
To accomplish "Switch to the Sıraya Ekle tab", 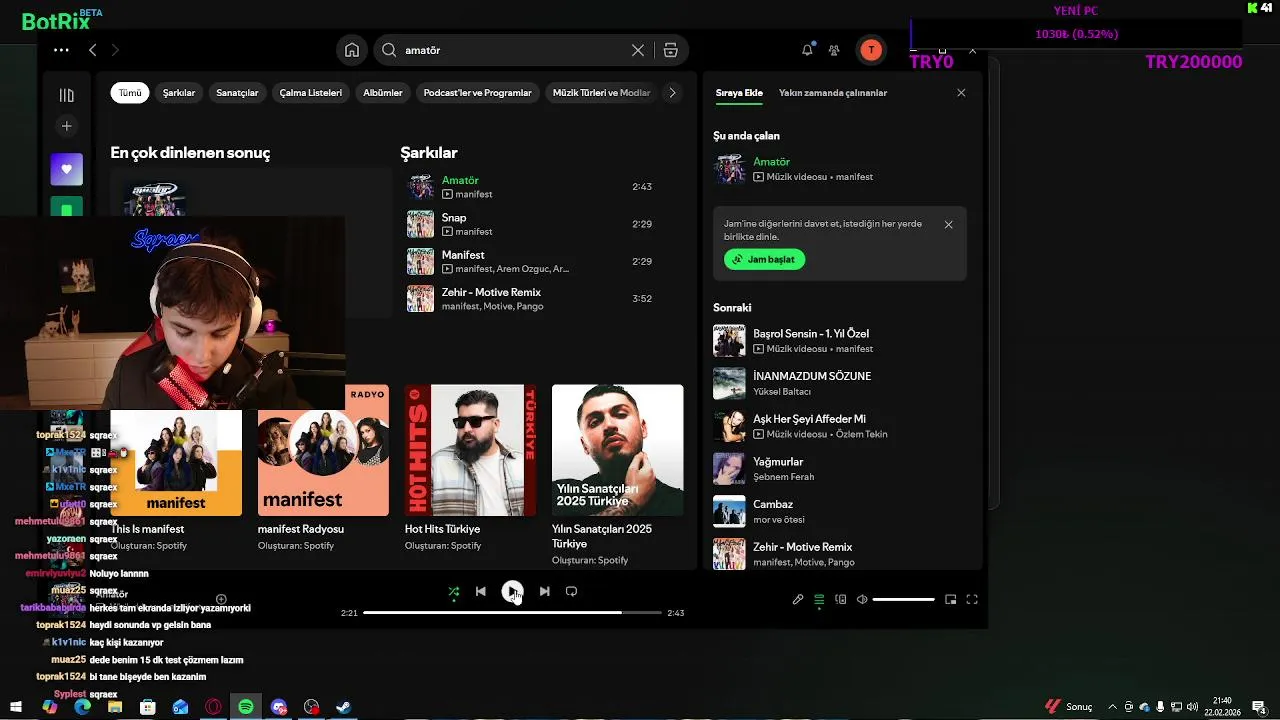I will pyautogui.click(x=739, y=93).
